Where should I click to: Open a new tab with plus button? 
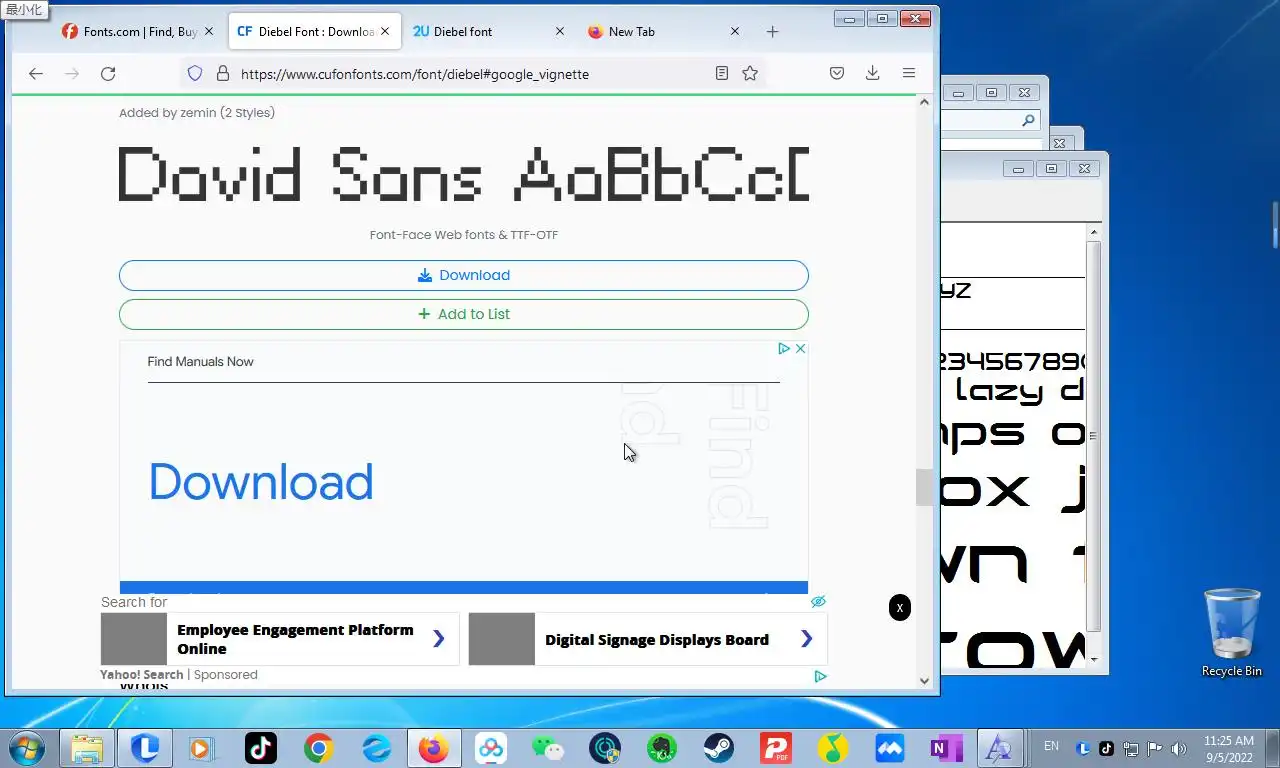(x=772, y=31)
